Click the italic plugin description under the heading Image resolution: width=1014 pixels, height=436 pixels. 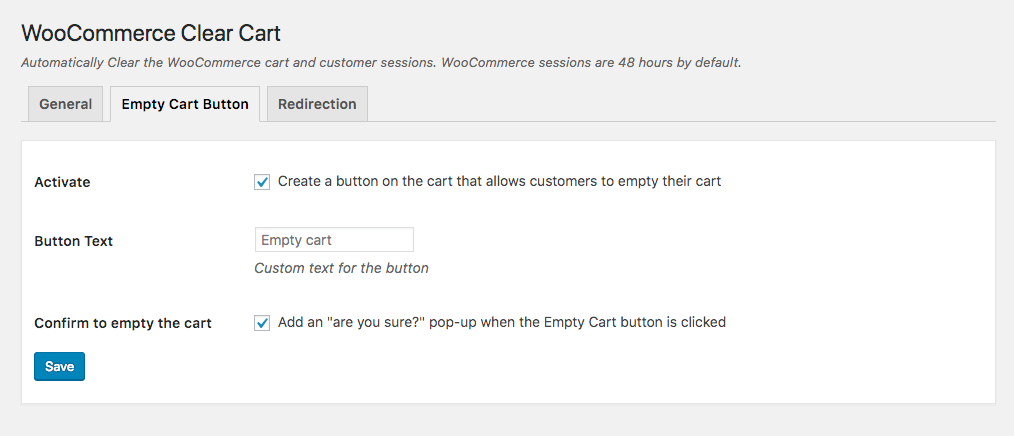(x=381, y=63)
